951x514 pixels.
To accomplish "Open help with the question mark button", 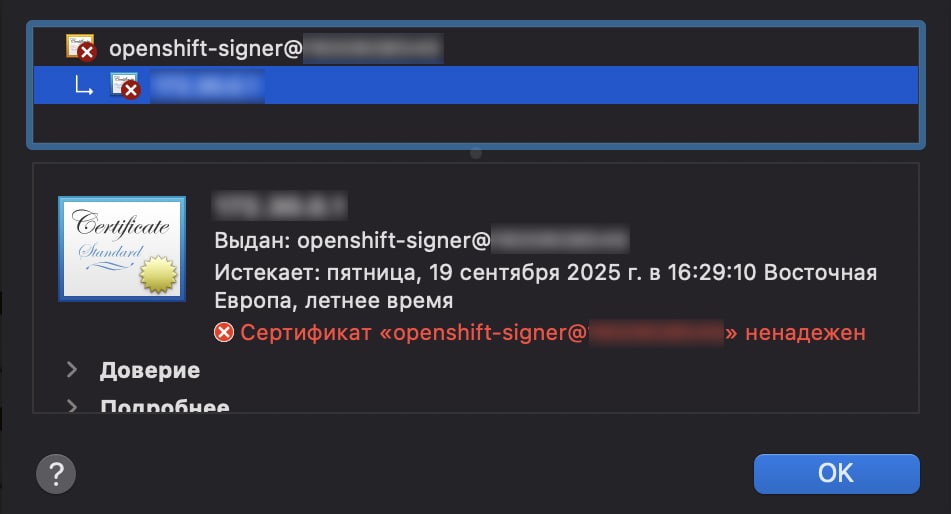I will 56,474.
